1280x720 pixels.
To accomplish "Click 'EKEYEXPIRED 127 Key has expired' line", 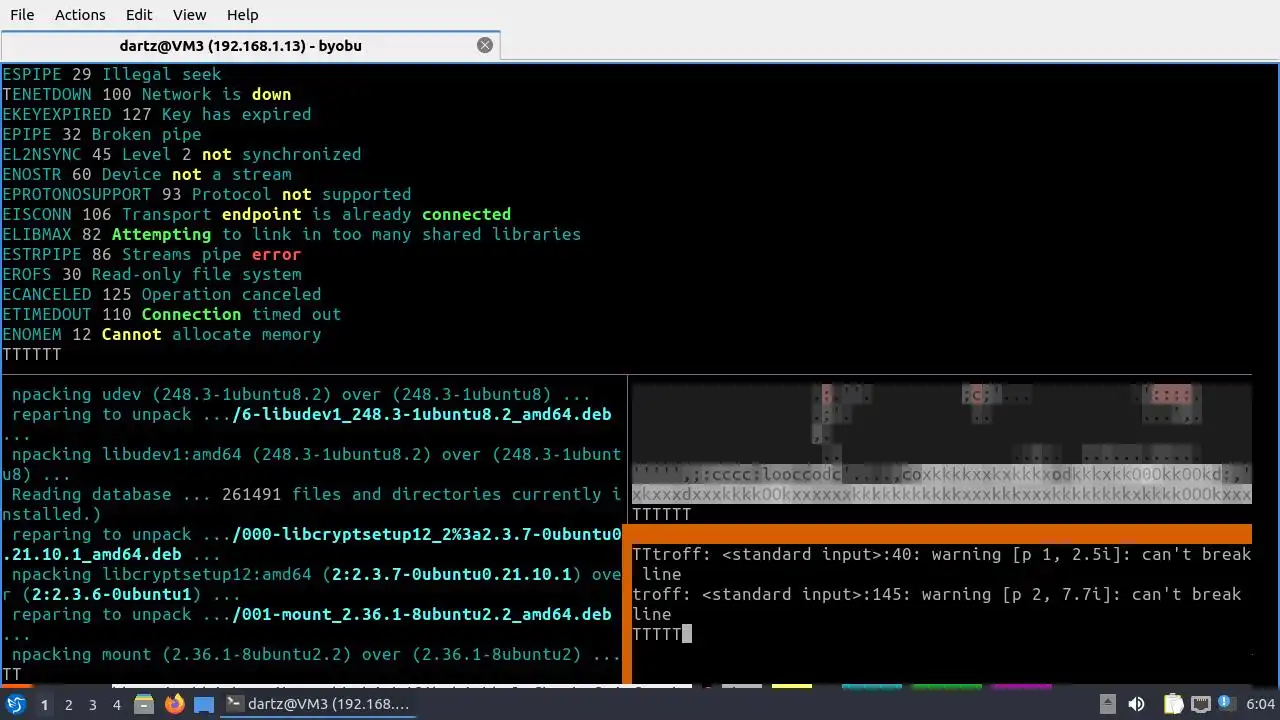I will click(157, 114).
